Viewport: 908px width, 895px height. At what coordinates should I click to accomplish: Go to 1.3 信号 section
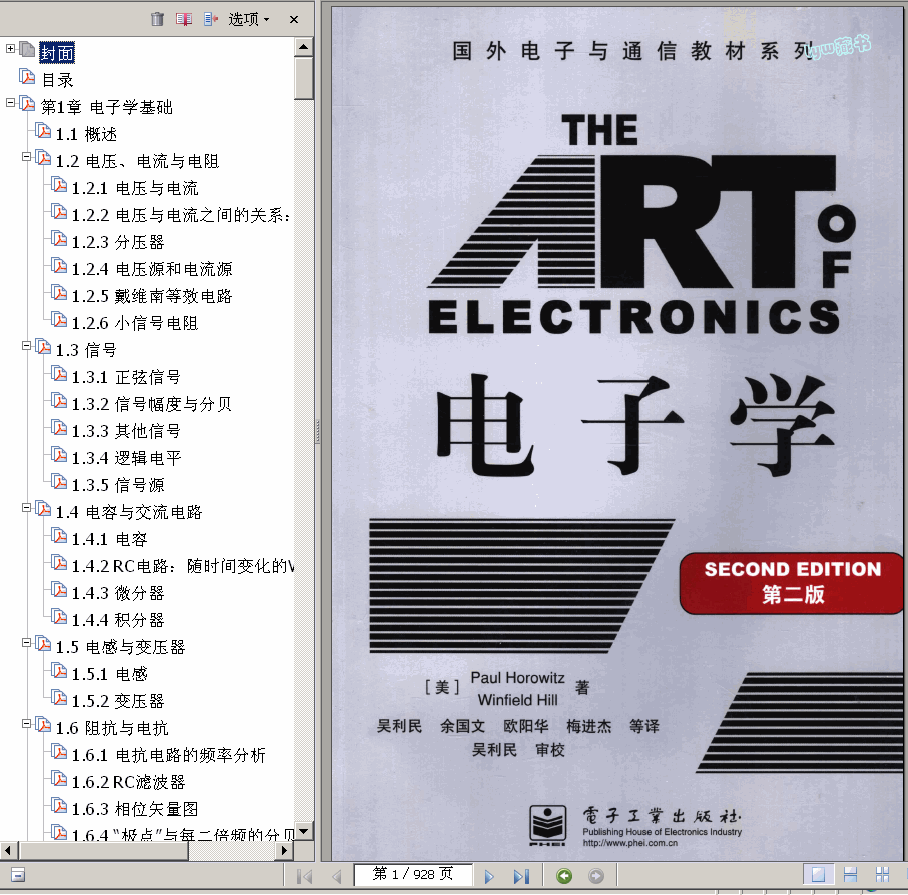[86, 350]
